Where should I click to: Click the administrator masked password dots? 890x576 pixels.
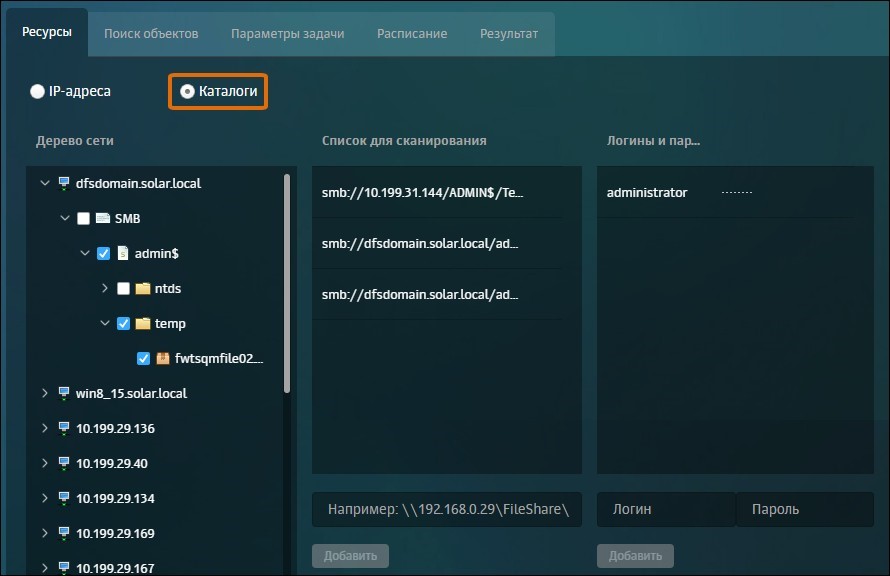tap(737, 192)
